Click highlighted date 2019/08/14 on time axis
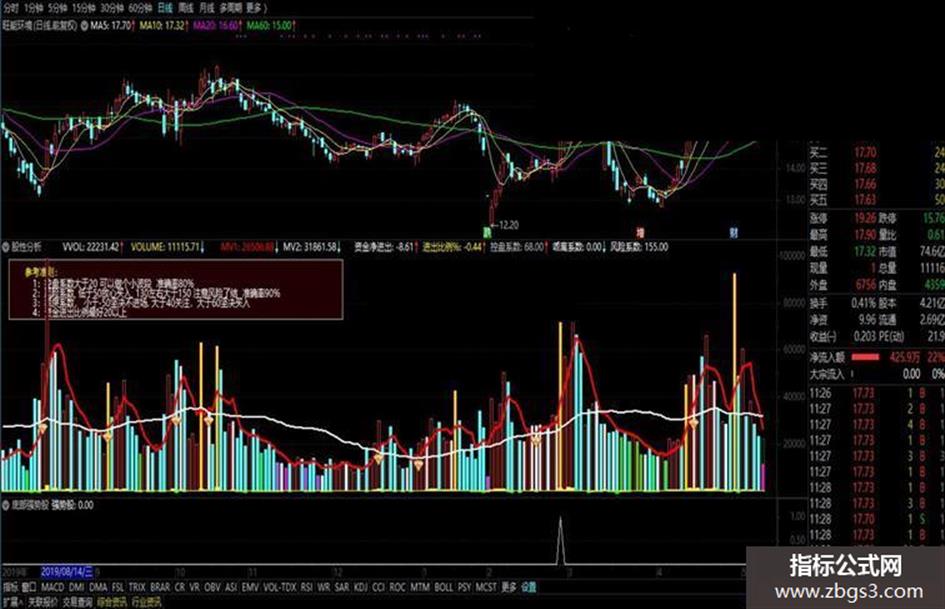Image resolution: width=945 pixels, height=609 pixels. [66, 570]
